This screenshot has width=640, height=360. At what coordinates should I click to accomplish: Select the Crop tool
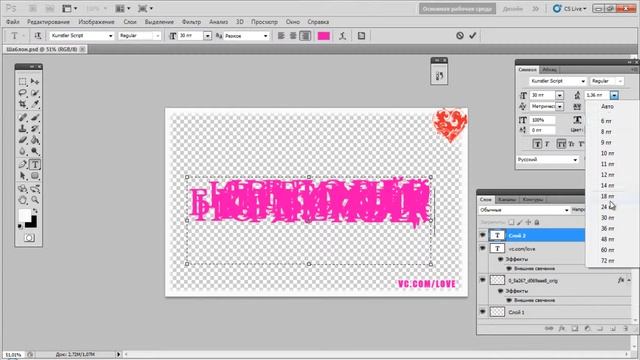pos(22,104)
